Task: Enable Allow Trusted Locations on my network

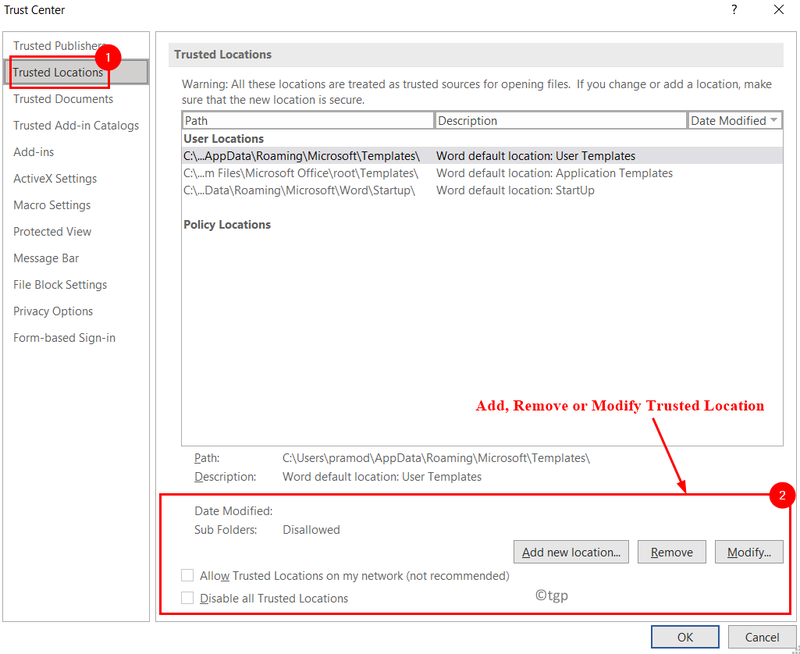Action: (x=188, y=575)
